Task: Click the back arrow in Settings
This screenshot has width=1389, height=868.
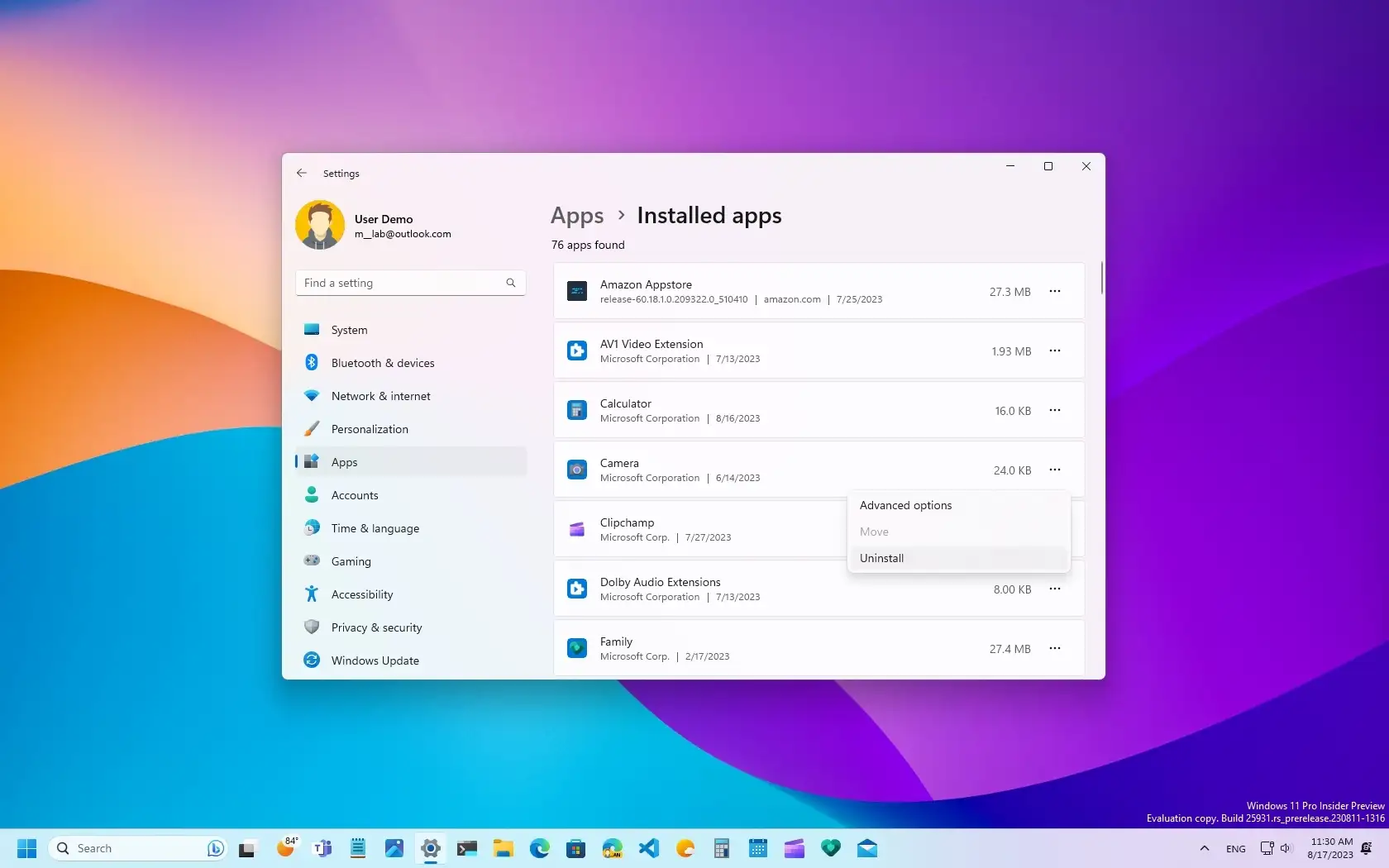Action: pos(302,173)
